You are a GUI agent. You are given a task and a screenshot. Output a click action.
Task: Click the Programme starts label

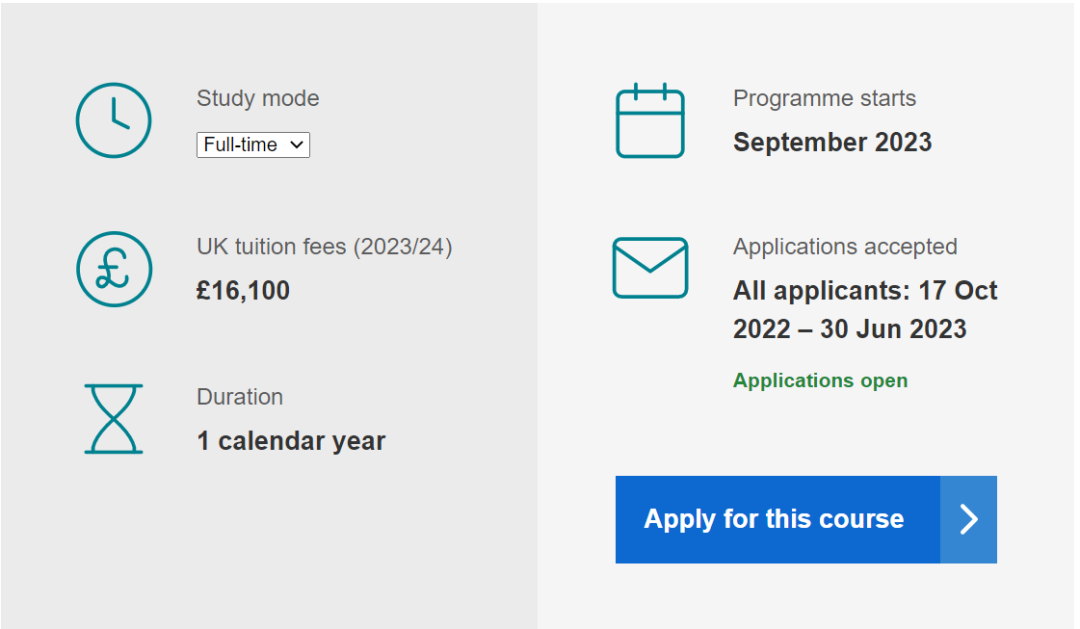(x=824, y=99)
